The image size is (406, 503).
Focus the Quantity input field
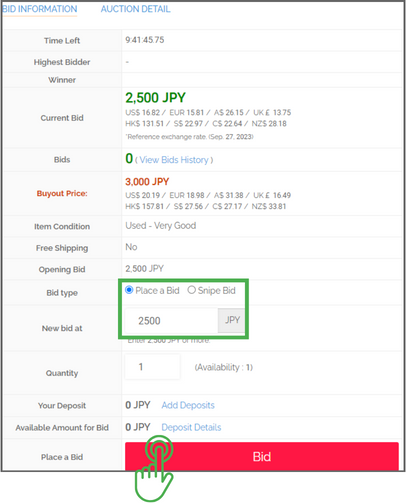(x=153, y=367)
